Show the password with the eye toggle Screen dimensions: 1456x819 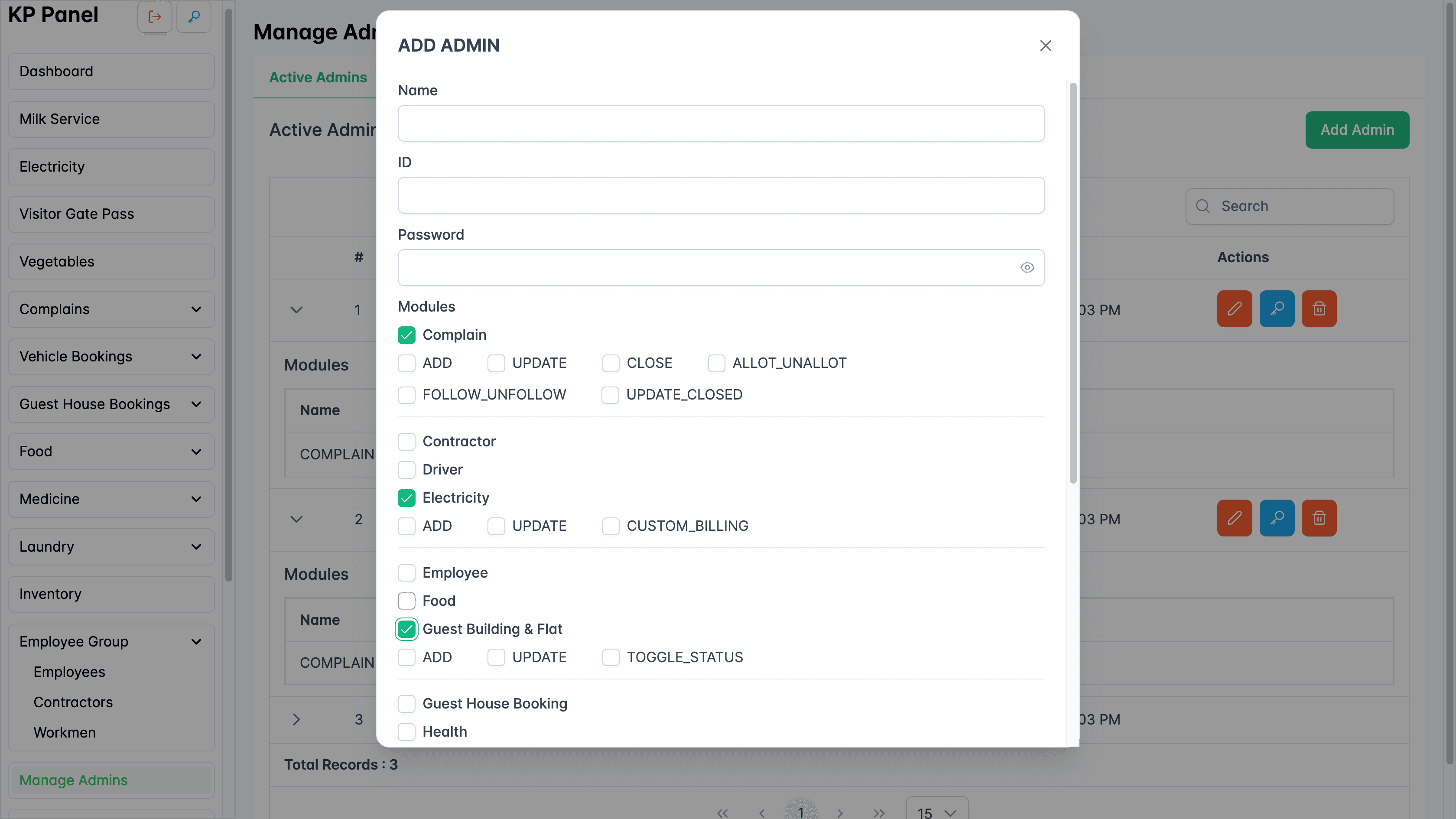(1027, 267)
